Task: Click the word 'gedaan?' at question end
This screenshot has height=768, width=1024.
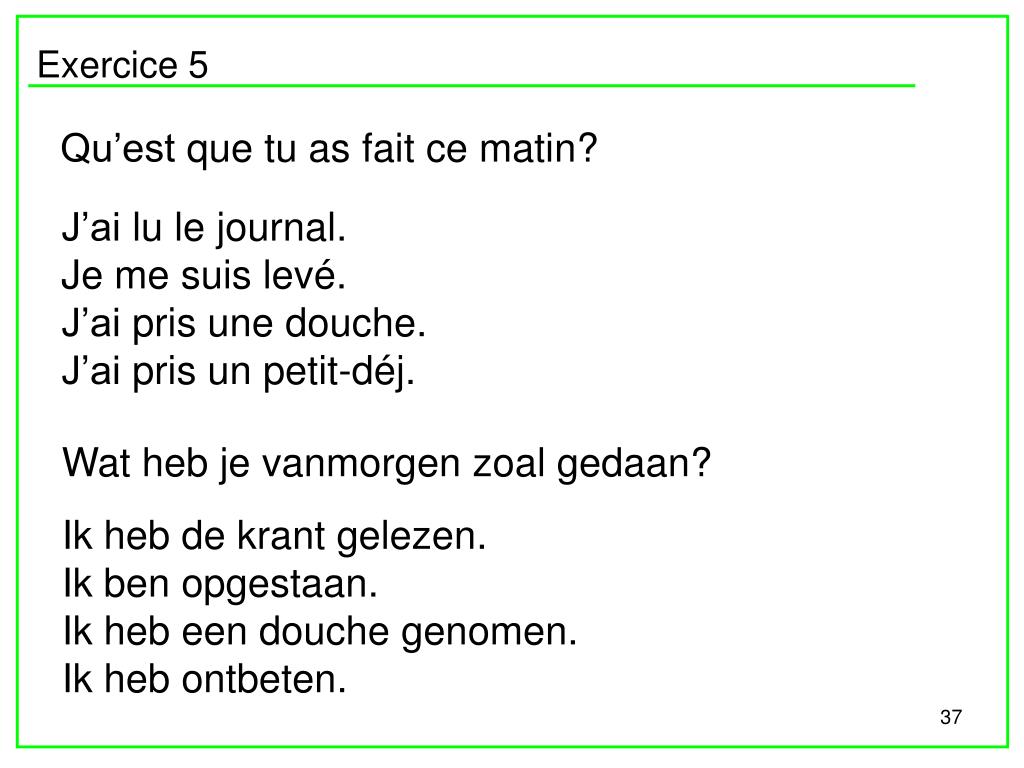Action: [633, 466]
